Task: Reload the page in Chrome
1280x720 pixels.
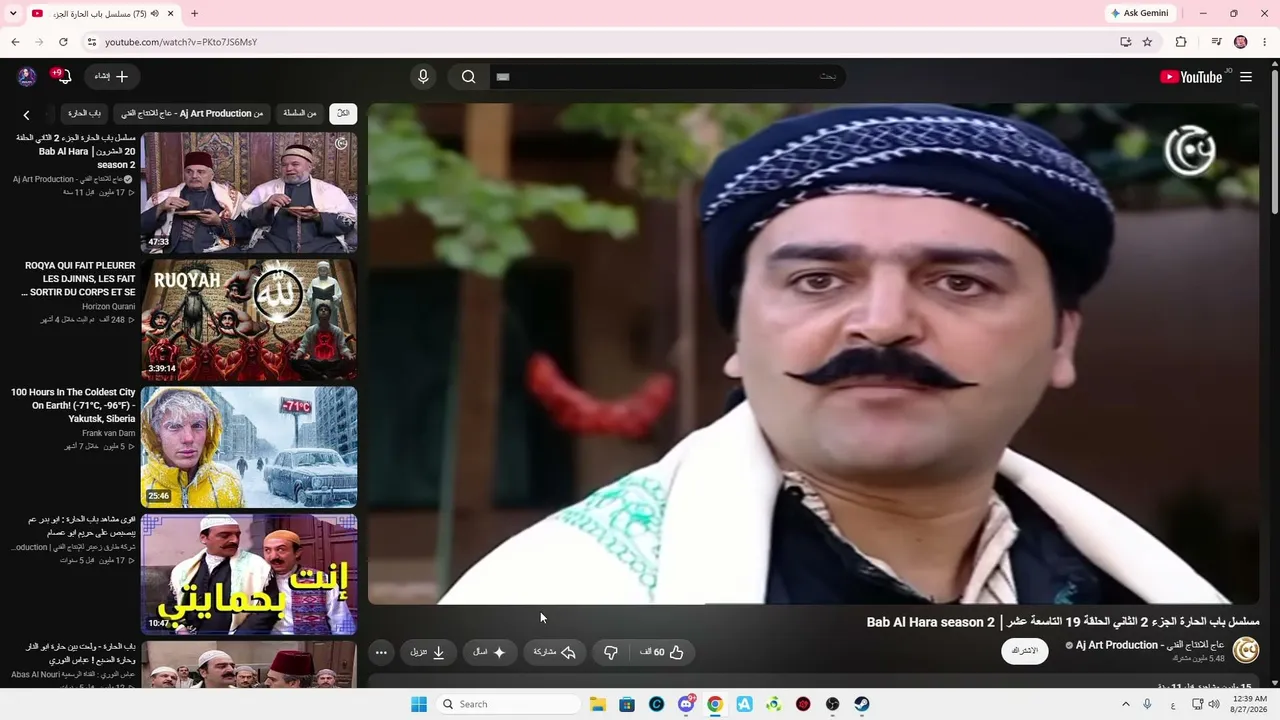Action: (x=63, y=42)
